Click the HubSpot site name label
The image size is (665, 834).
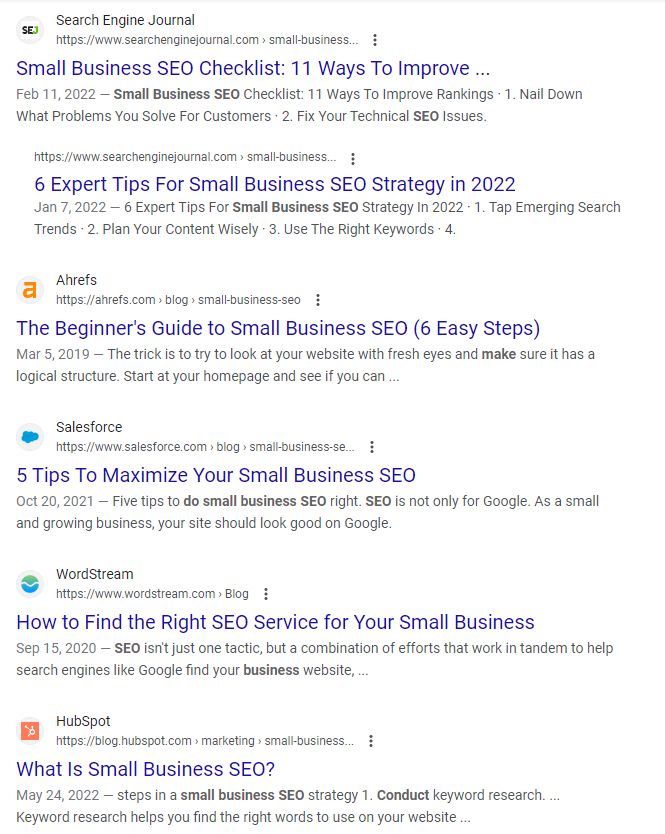83,721
